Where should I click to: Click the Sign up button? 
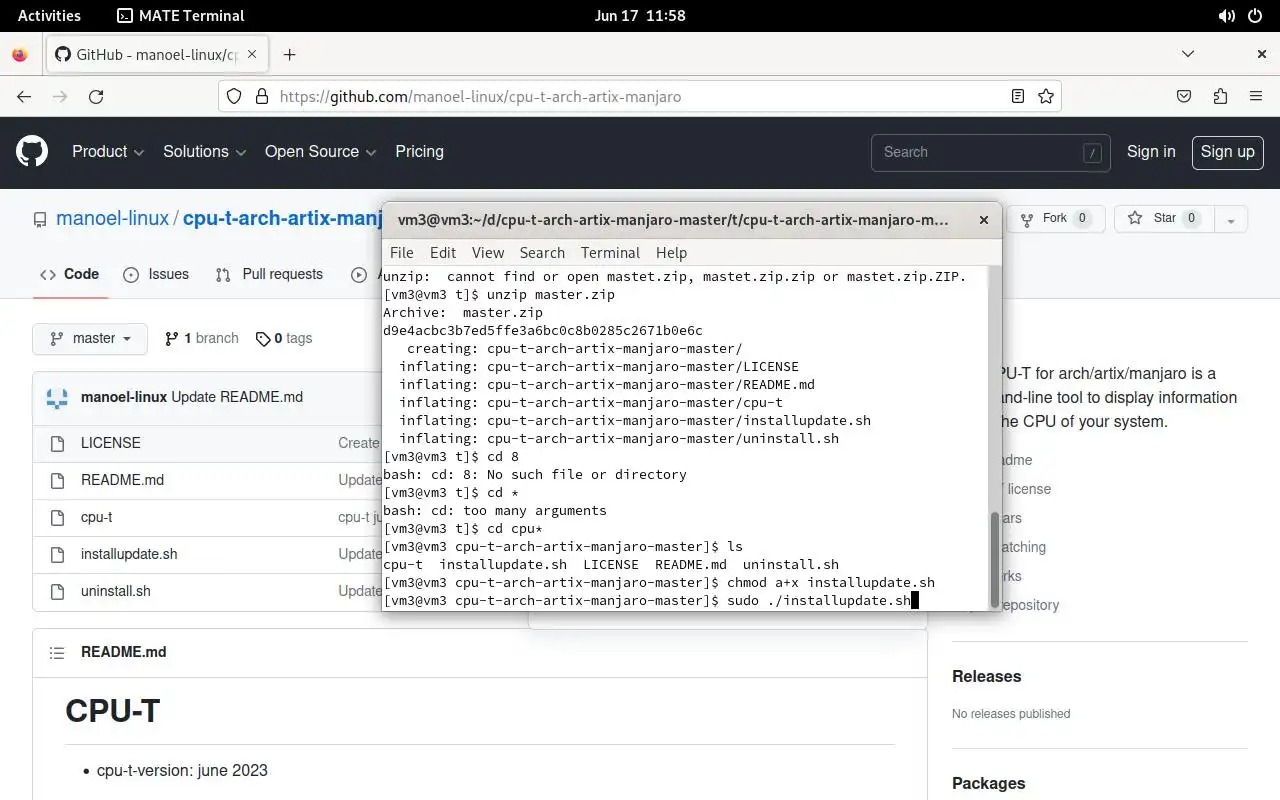[x=1227, y=152]
